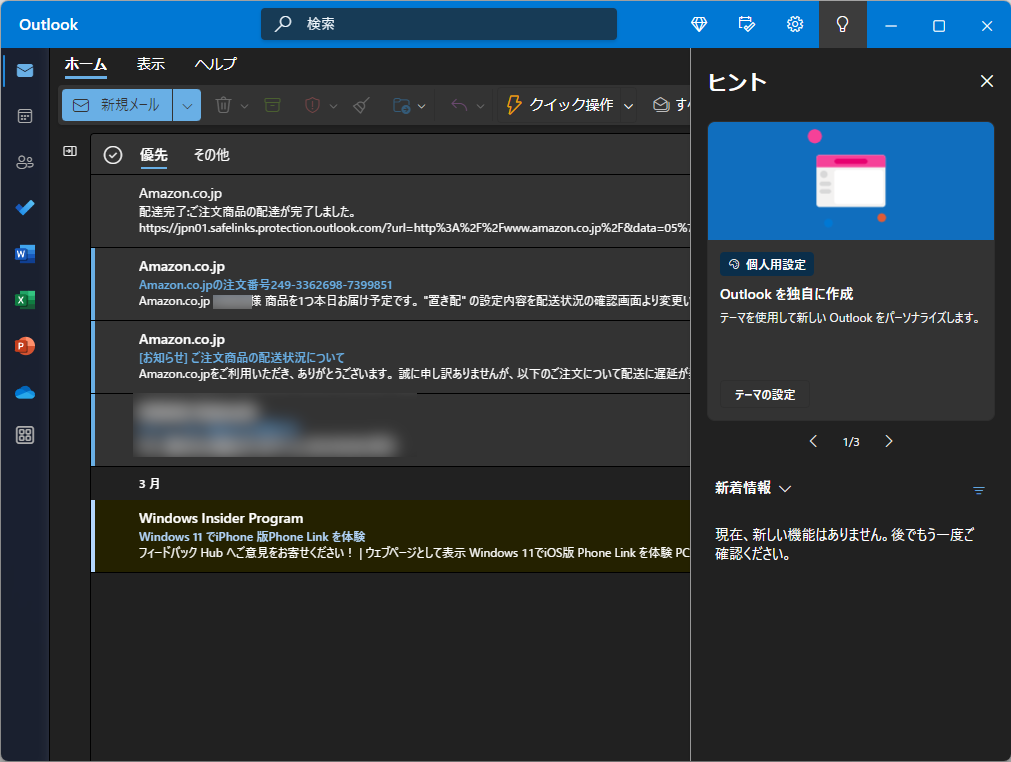Select all messages with the circle checkmark
This screenshot has width=1011, height=762.
tap(113, 155)
